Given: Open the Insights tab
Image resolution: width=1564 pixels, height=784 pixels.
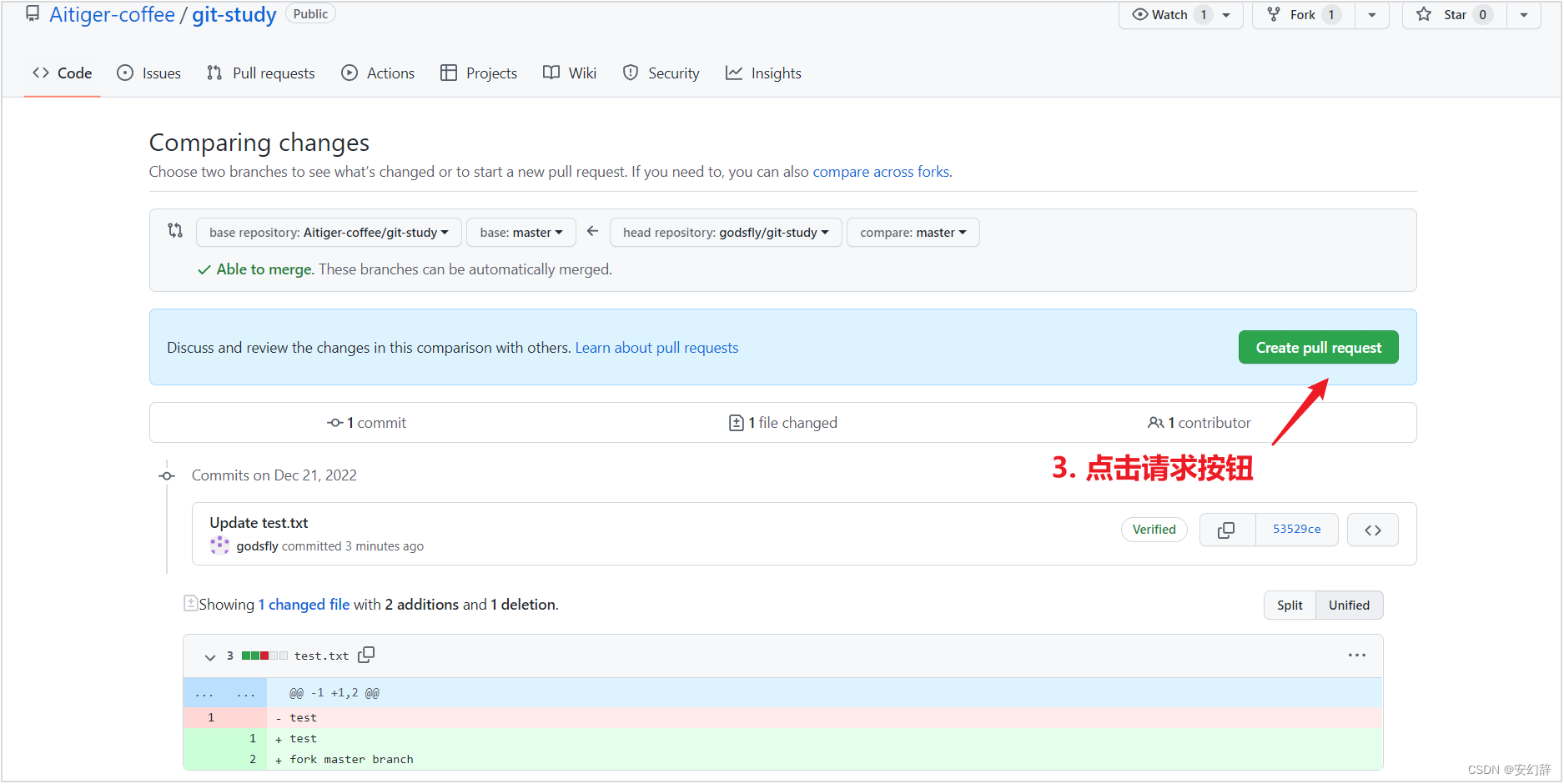Looking at the screenshot, I should pos(763,73).
